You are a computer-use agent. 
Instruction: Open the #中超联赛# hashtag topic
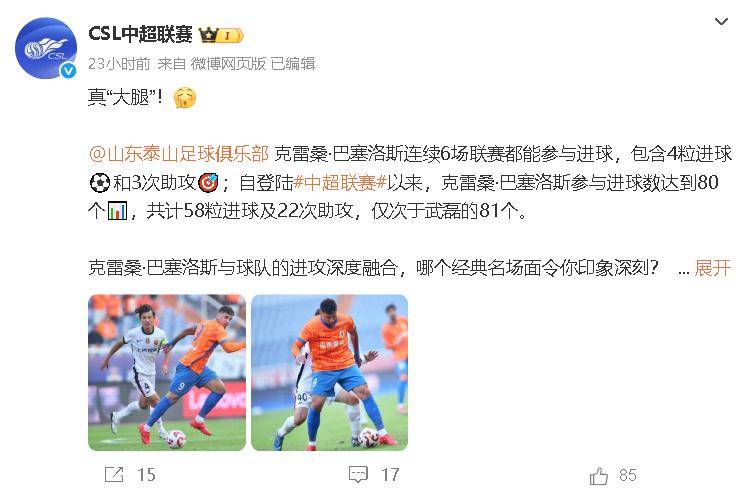pos(340,182)
